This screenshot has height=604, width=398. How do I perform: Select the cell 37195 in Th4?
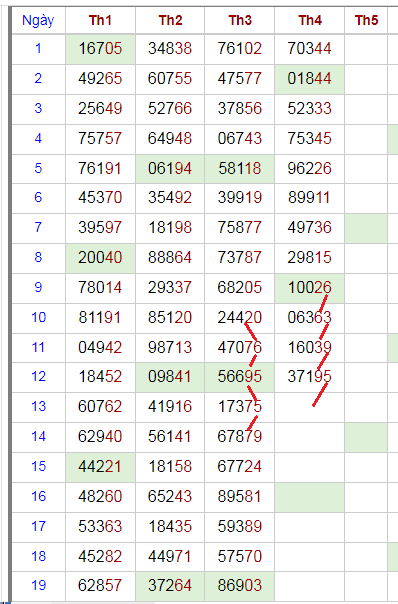pos(309,377)
